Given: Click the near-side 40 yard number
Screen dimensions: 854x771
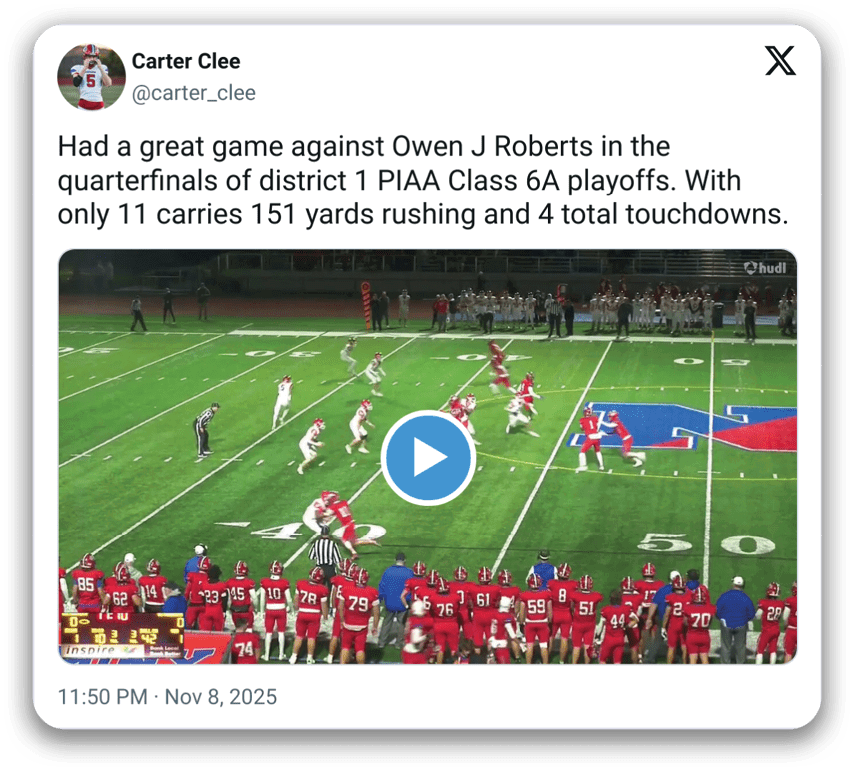Looking at the screenshot, I should coord(300,531).
